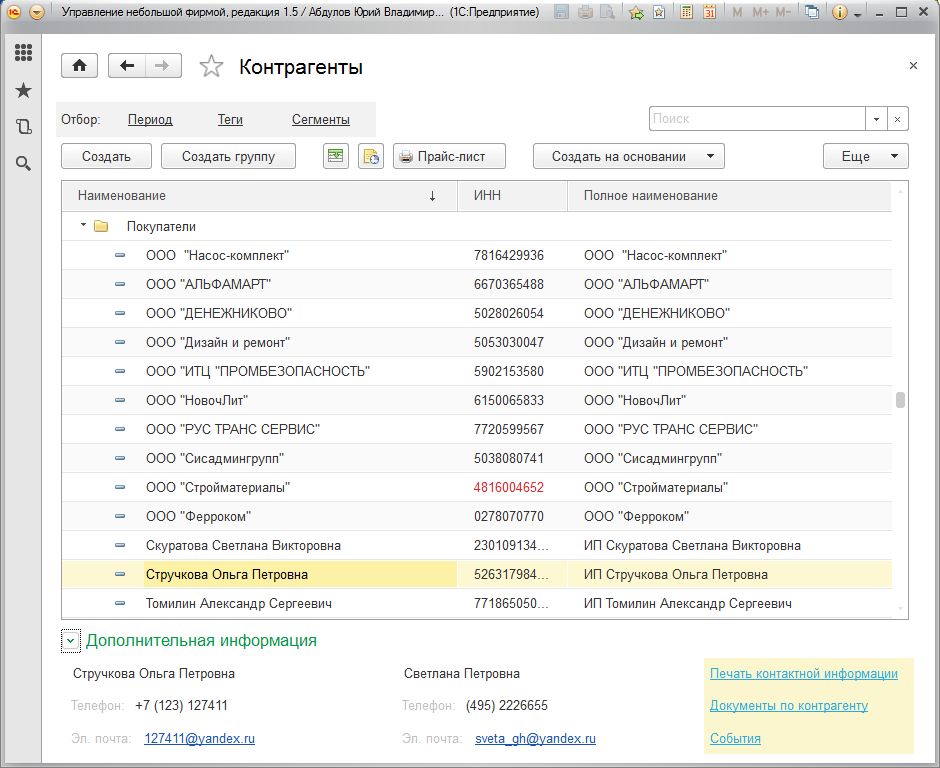Viewport: 940px width, 768px height.
Task: Click into the Поиск search field
Action: (x=756, y=119)
